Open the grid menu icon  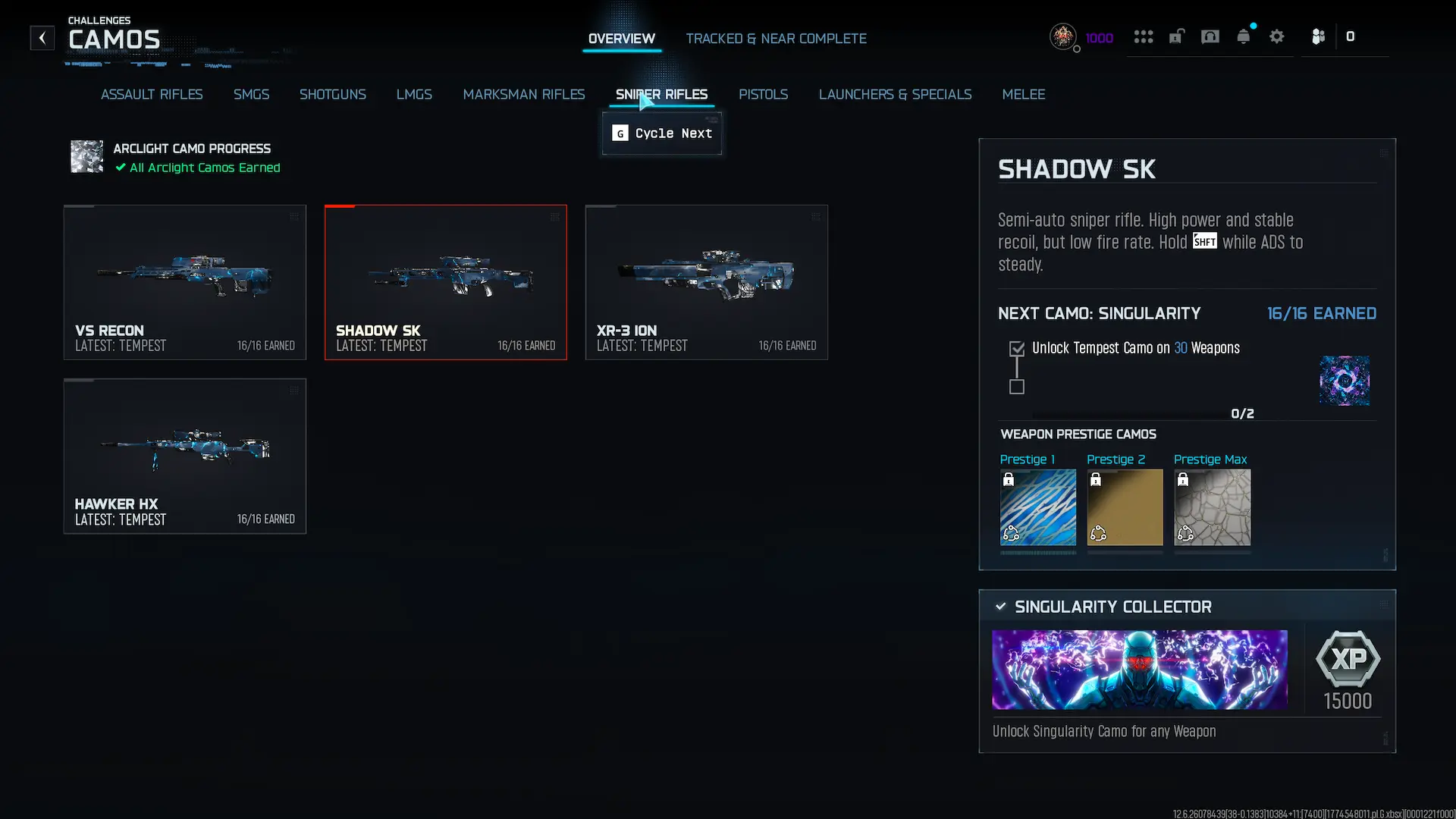pyautogui.click(x=1144, y=36)
